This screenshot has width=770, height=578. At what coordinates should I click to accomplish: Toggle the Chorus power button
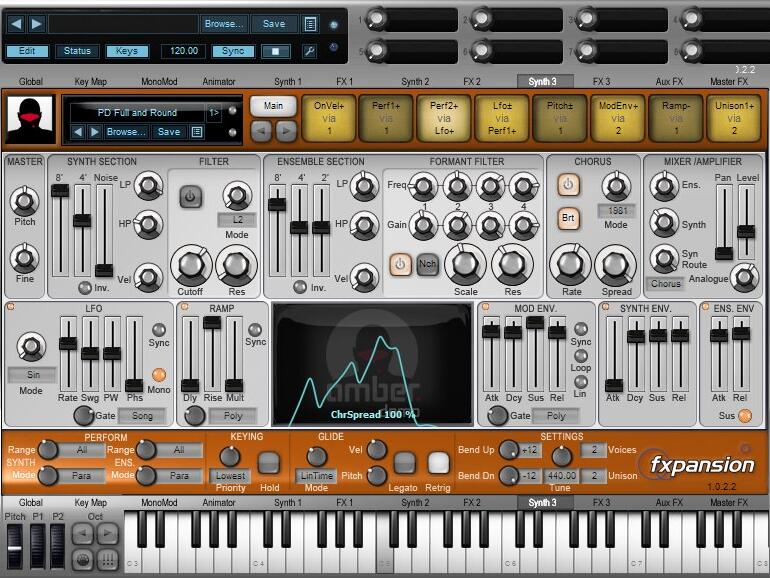pos(568,185)
